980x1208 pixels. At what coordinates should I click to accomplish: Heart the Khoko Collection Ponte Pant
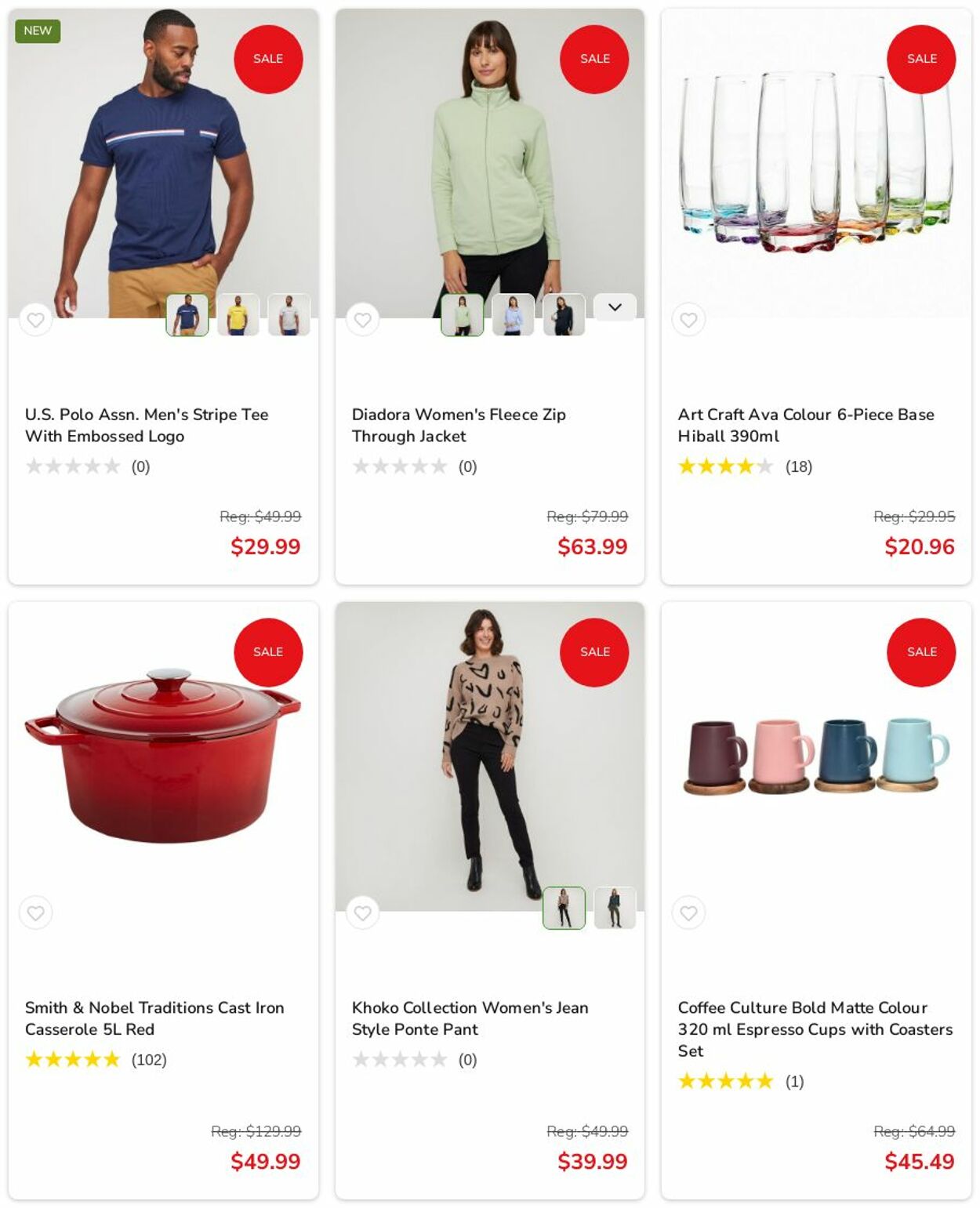(362, 912)
